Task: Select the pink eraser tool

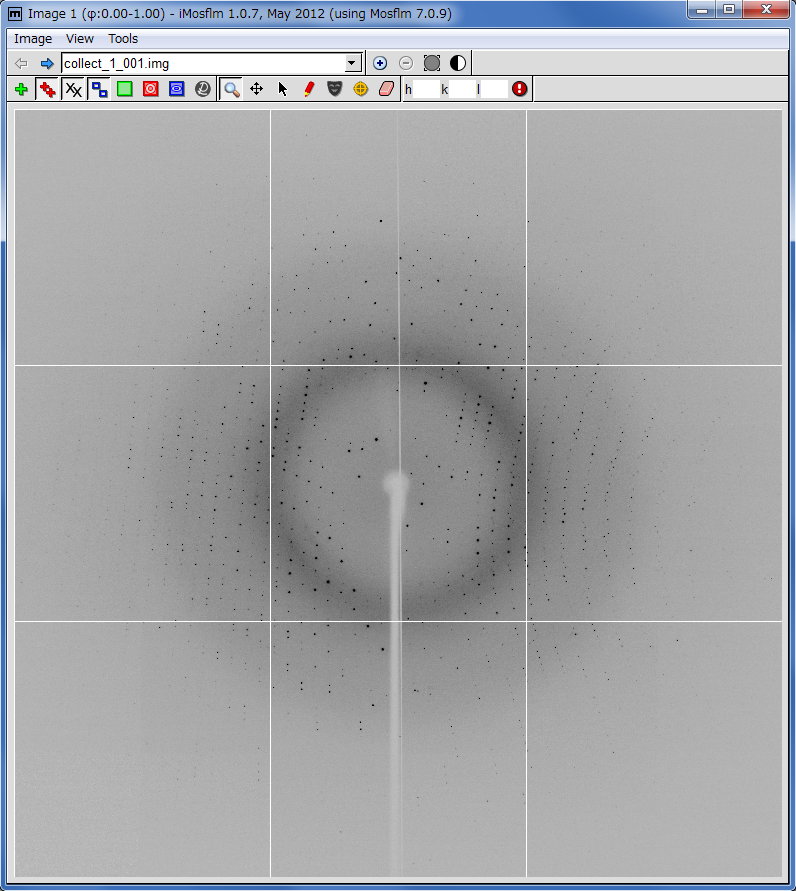Action: pos(388,89)
